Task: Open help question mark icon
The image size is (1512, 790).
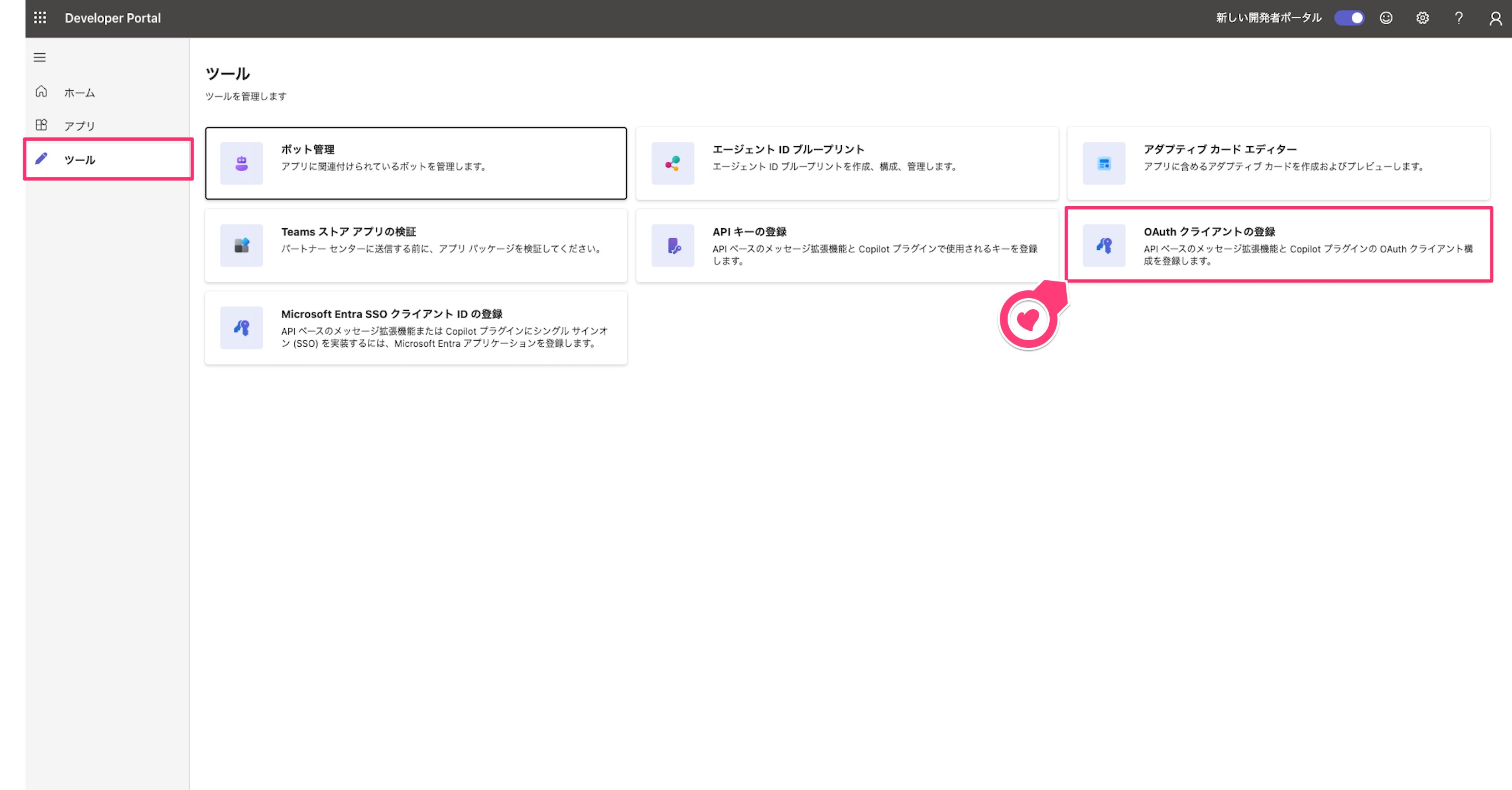Action: pyautogui.click(x=1459, y=18)
